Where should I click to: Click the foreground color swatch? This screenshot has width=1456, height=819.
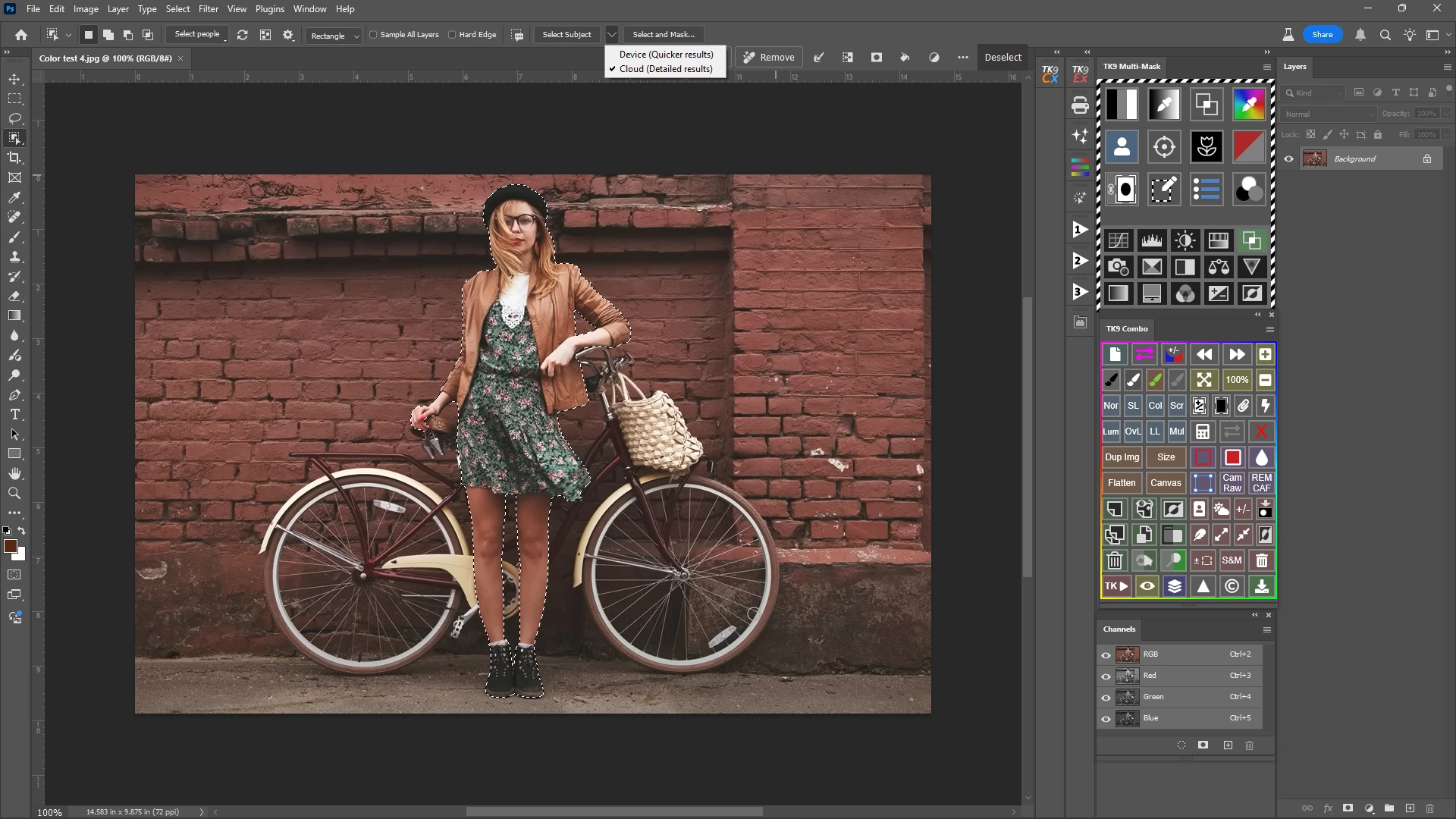[x=11, y=547]
